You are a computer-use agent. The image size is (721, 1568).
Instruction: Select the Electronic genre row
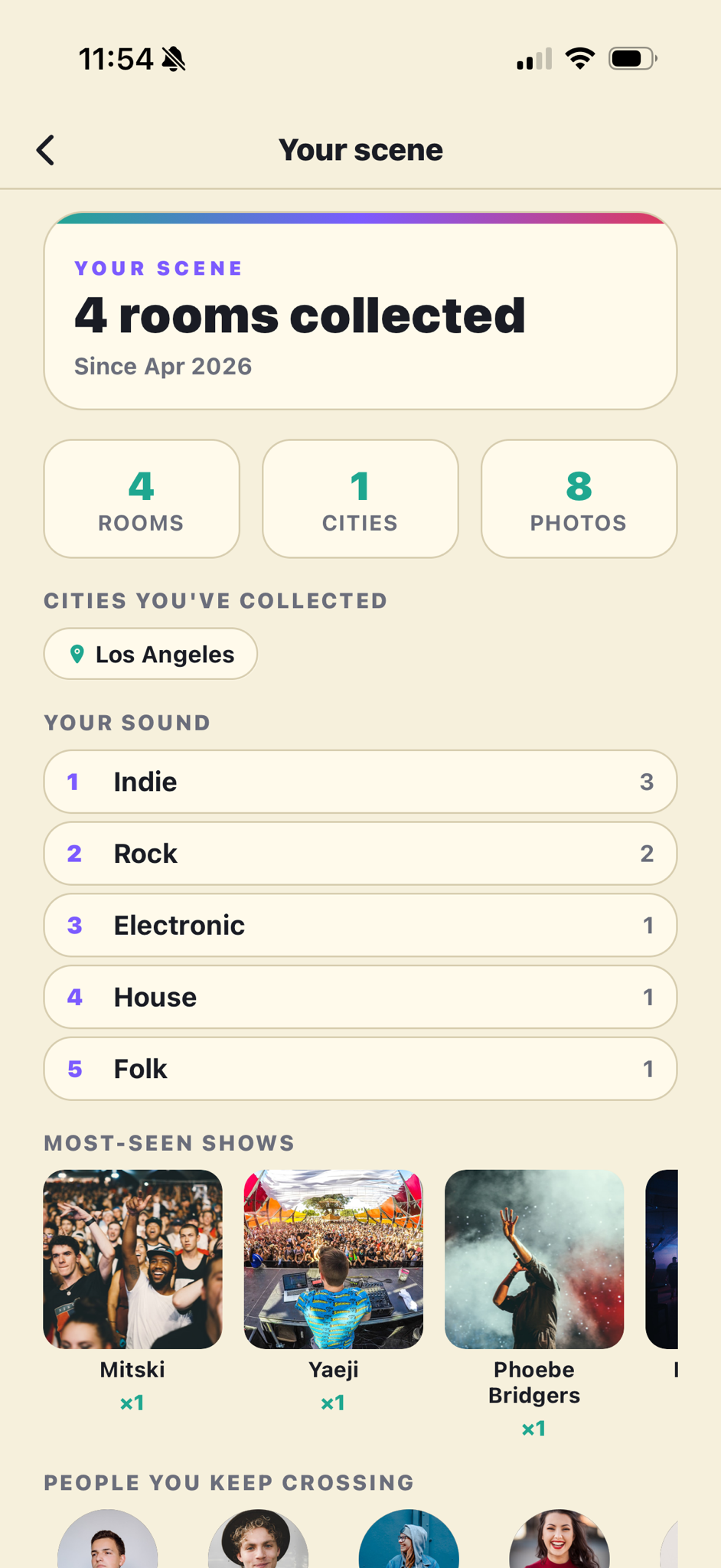(x=360, y=925)
